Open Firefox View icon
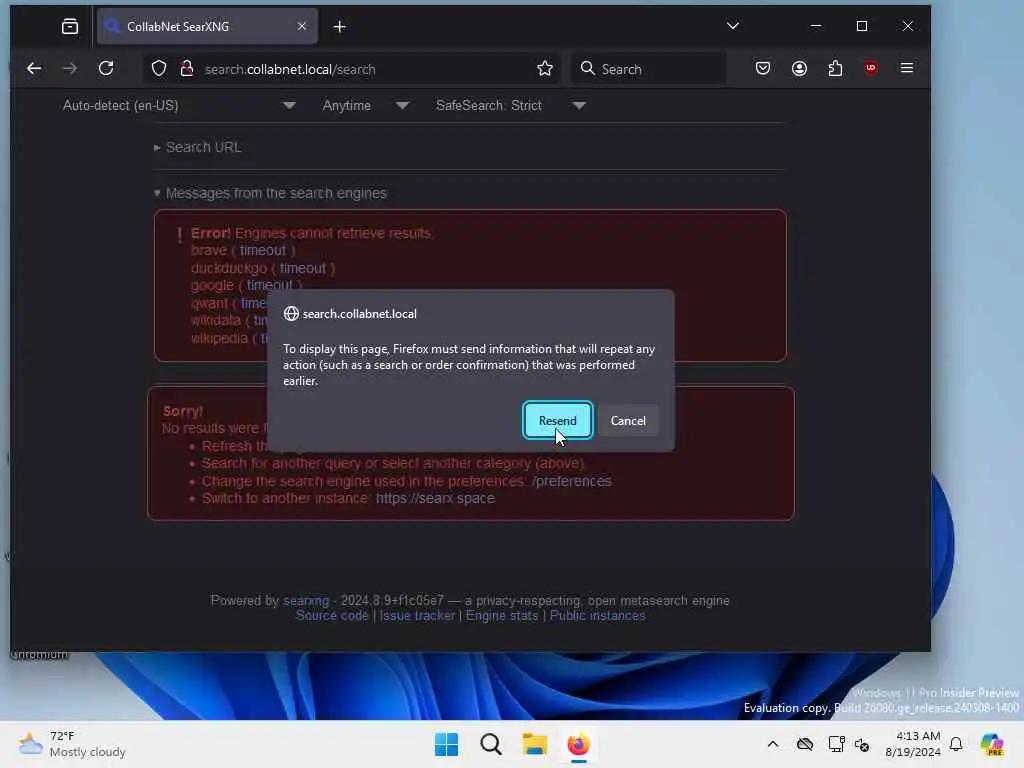 (x=70, y=27)
